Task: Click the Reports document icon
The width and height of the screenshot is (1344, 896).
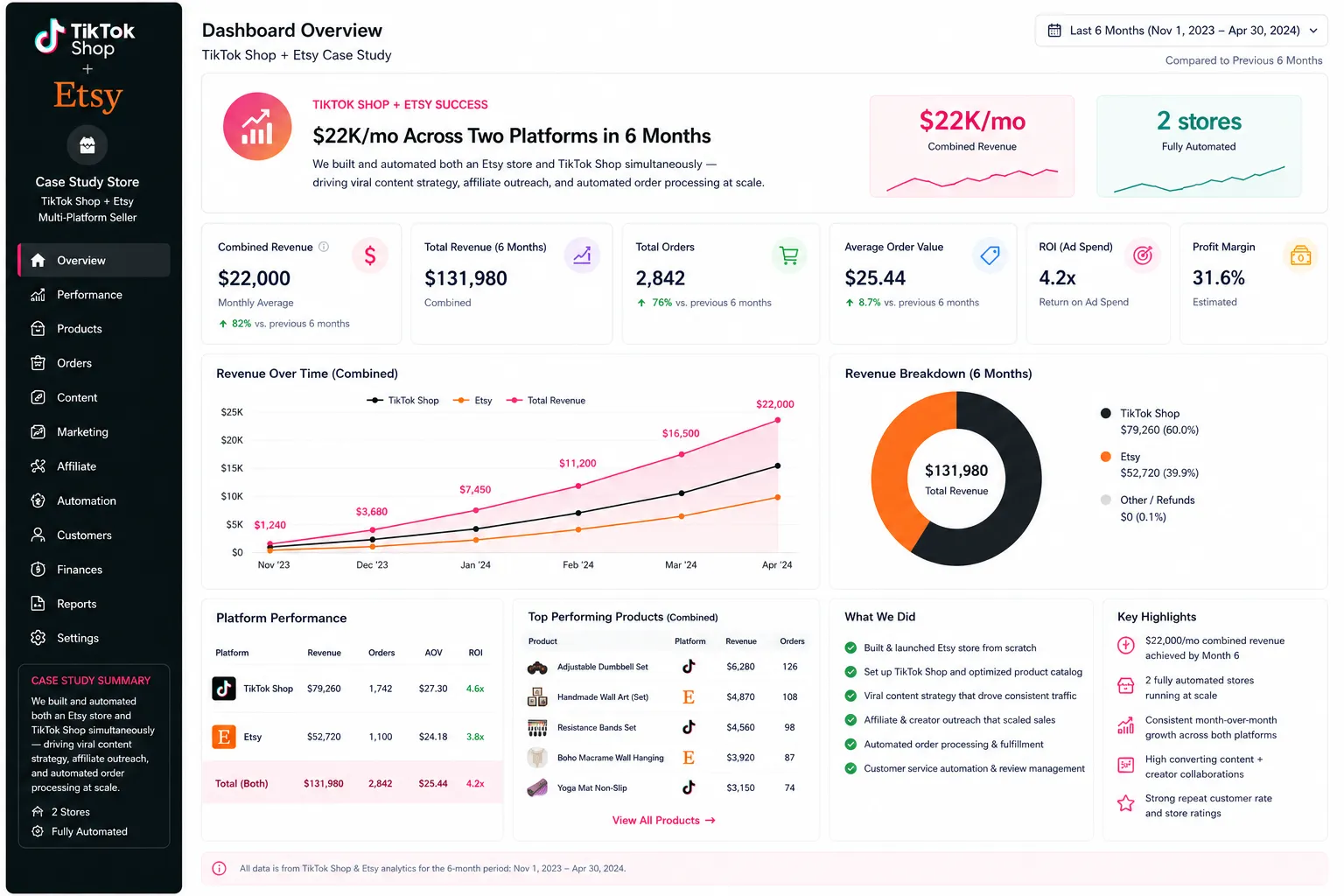Action: point(38,604)
